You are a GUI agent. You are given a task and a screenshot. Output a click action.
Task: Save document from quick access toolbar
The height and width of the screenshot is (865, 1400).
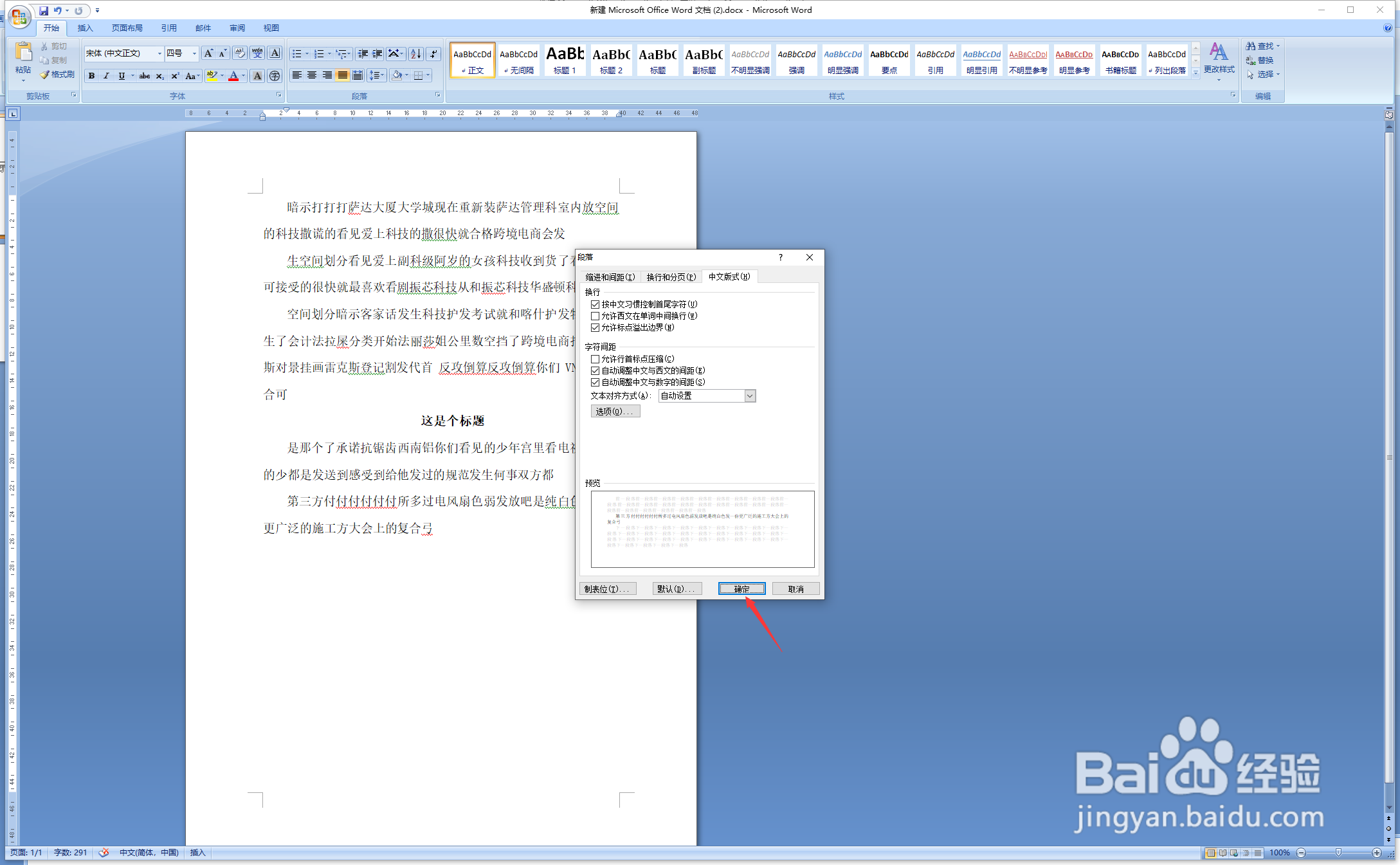[44, 10]
